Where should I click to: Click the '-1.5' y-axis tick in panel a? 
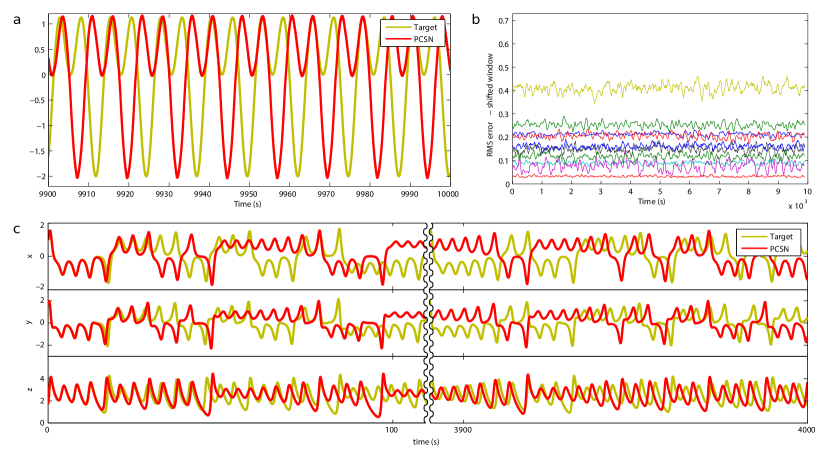pyautogui.click(x=37, y=151)
